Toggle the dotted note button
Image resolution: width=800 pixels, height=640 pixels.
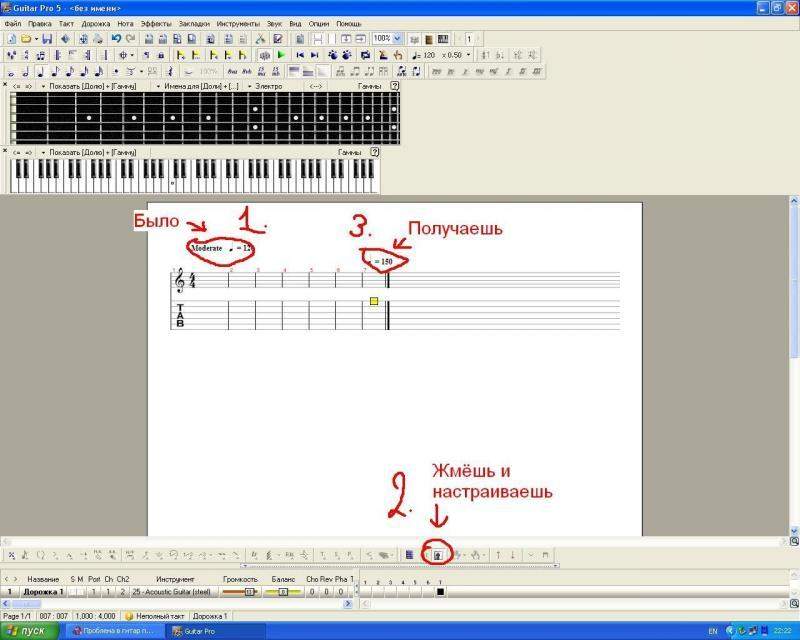(116, 71)
